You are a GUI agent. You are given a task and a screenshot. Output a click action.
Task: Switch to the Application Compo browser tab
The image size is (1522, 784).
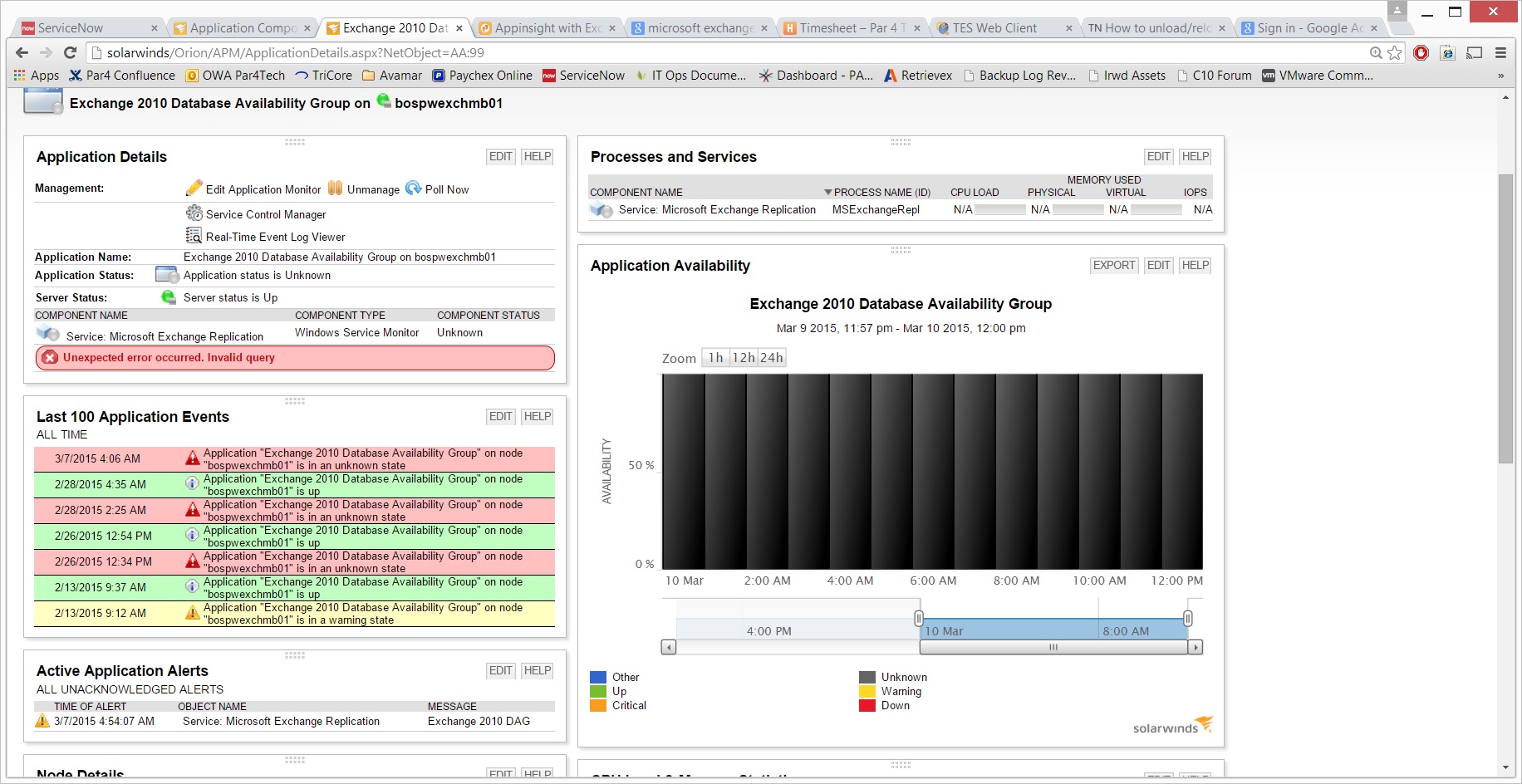[x=241, y=28]
